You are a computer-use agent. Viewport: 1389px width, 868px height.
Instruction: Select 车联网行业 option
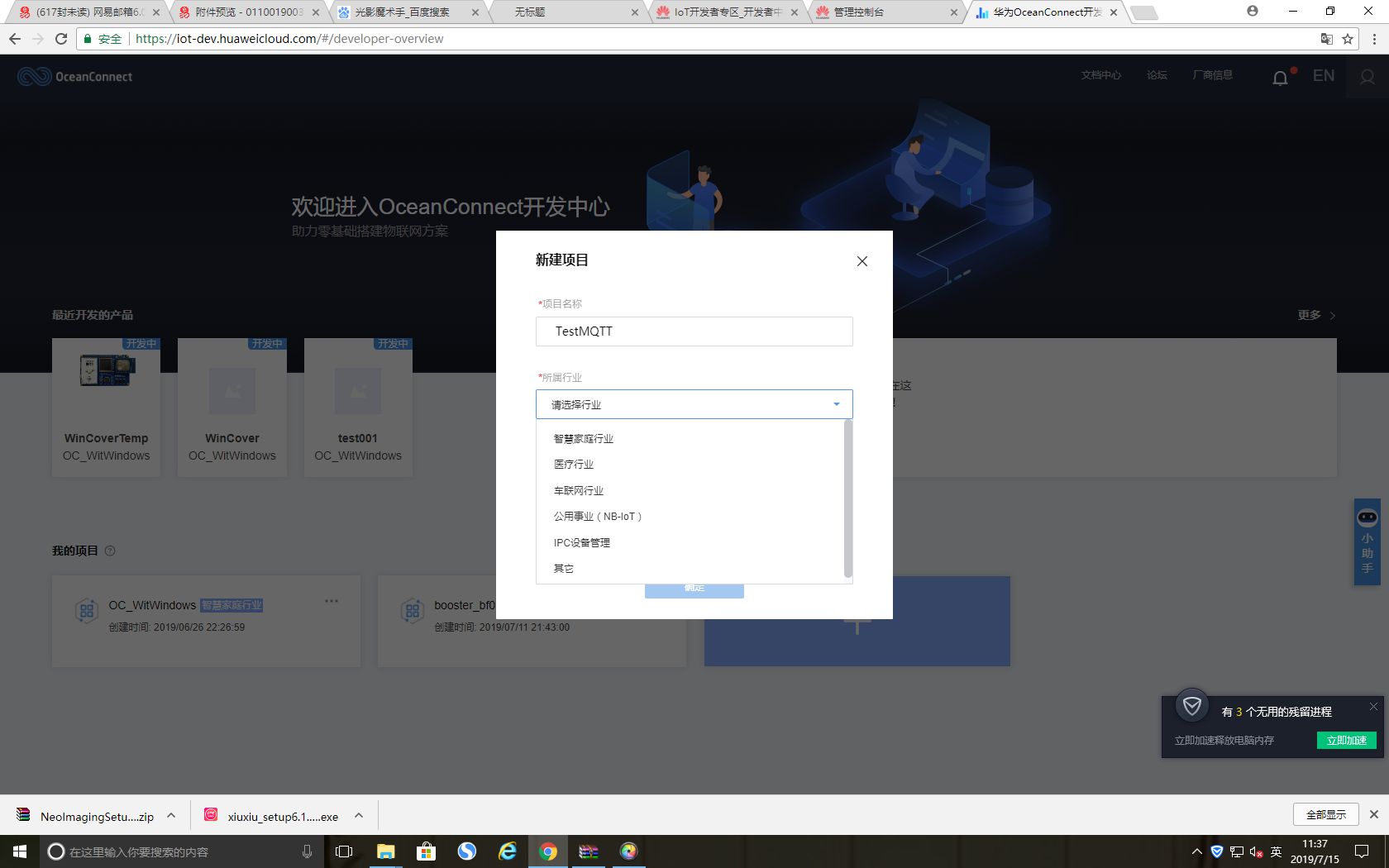tap(579, 491)
